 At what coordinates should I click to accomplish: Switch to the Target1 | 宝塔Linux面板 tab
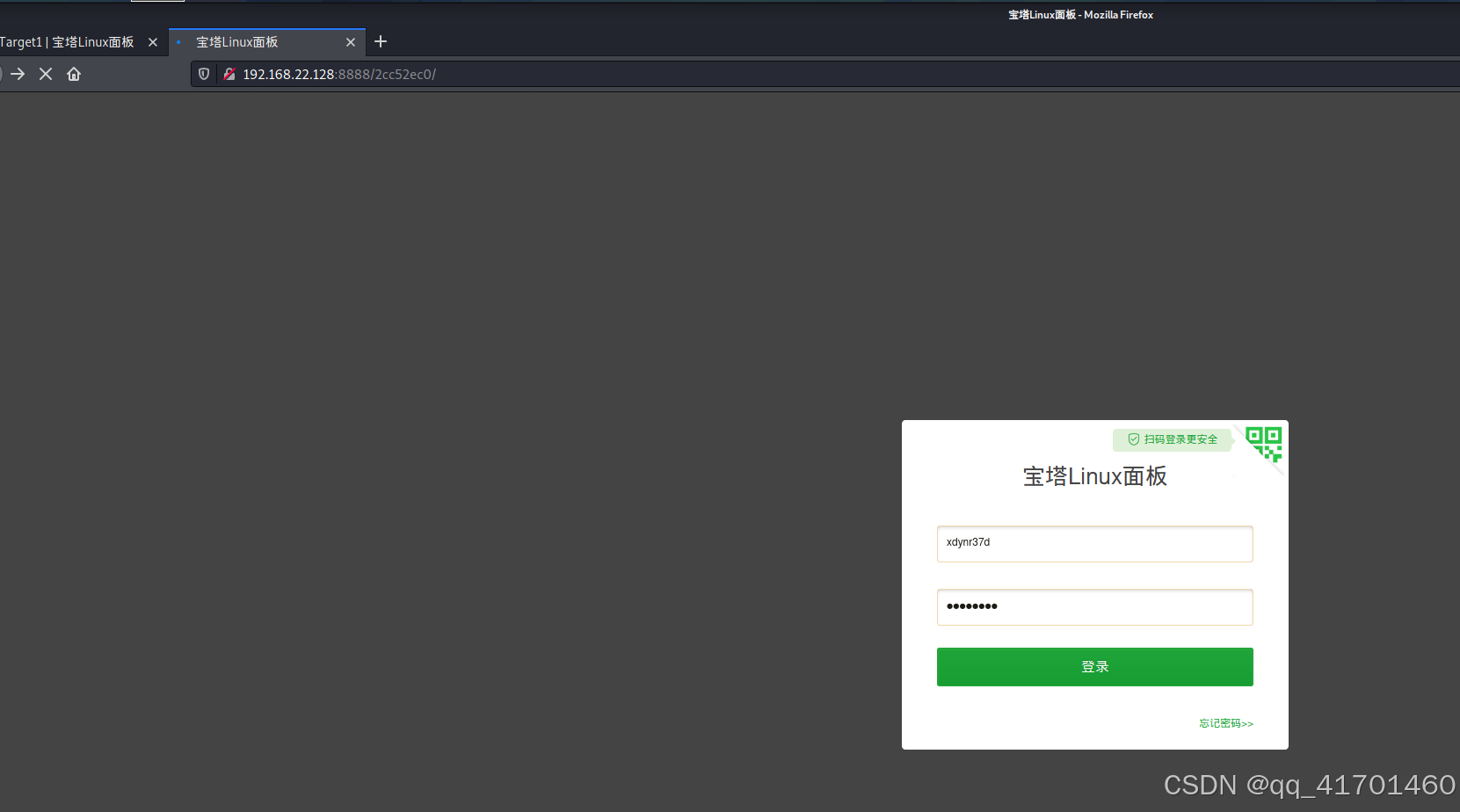pyautogui.click(x=68, y=42)
